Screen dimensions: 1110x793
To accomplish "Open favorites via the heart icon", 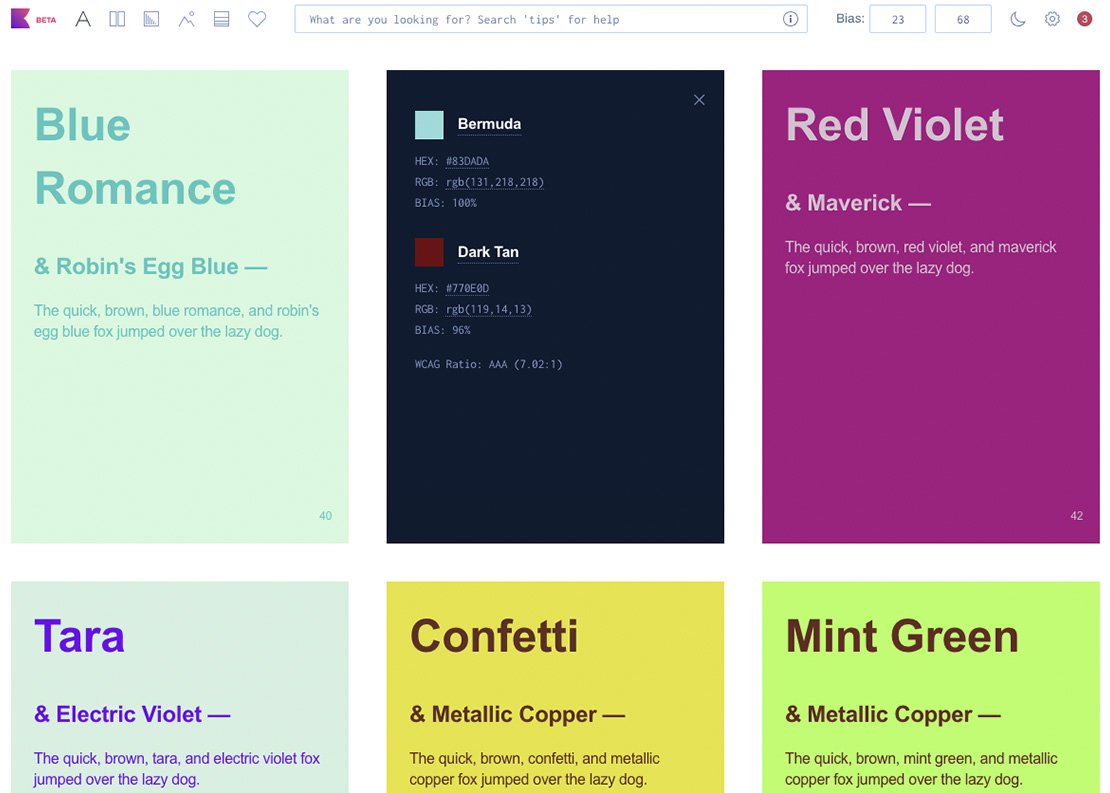I will coord(256,17).
